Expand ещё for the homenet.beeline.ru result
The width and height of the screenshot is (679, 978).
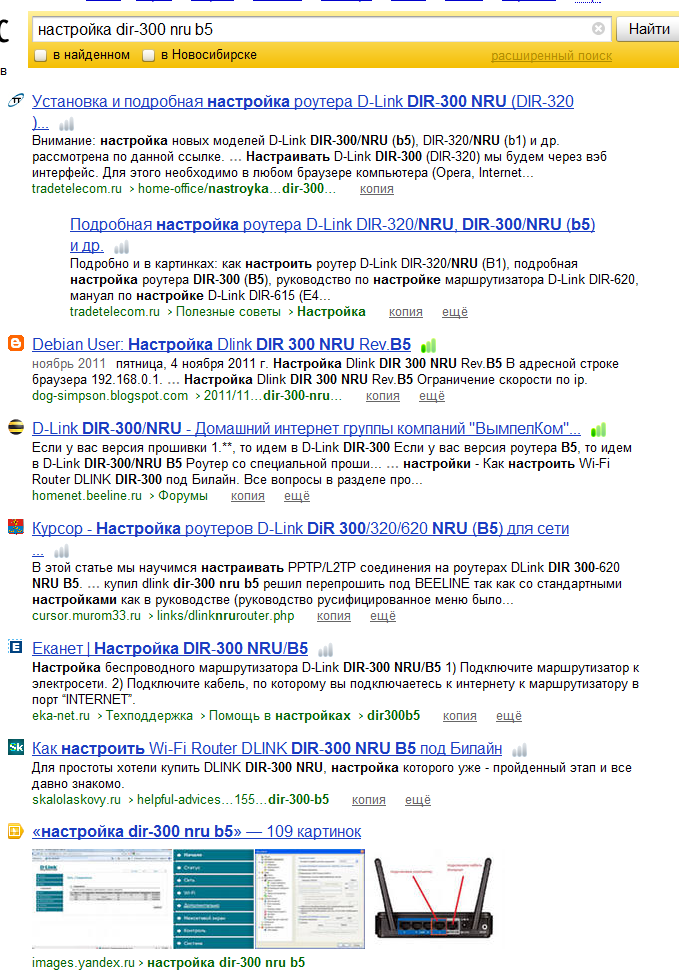297,496
